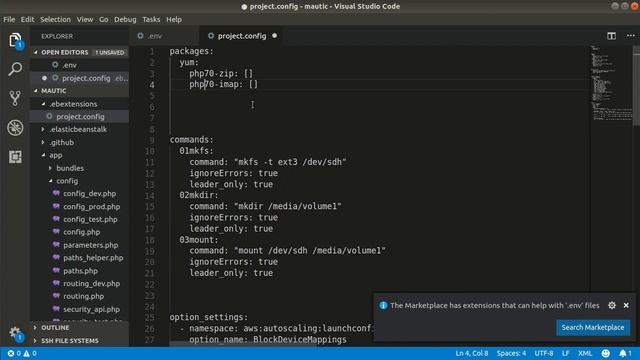Open the Debug menu
This screenshot has height=360, width=640.
pyautogui.click(x=125, y=19)
